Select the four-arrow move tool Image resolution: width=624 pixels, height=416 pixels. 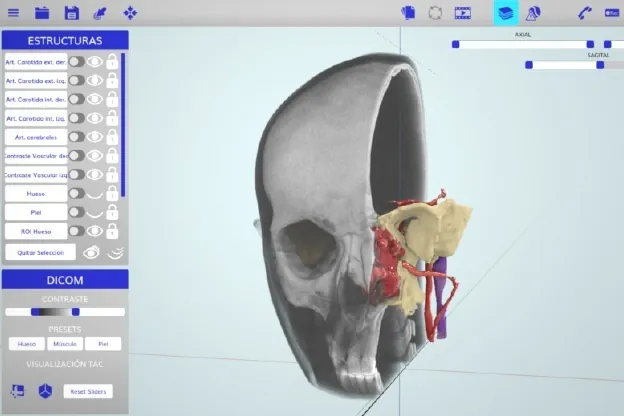[130, 13]
